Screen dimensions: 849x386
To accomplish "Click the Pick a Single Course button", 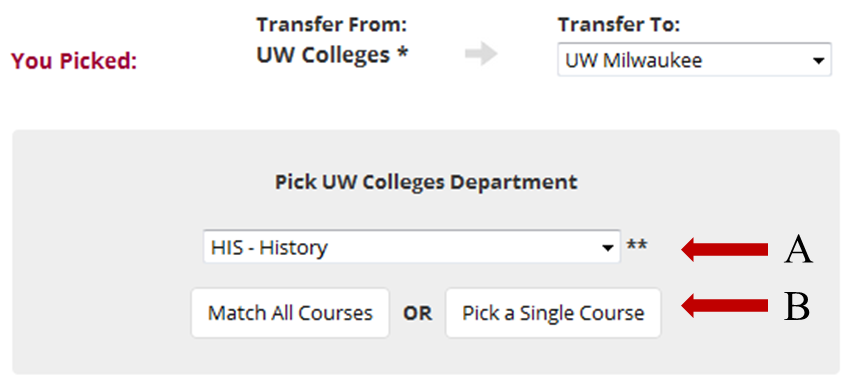I will 553,313.
